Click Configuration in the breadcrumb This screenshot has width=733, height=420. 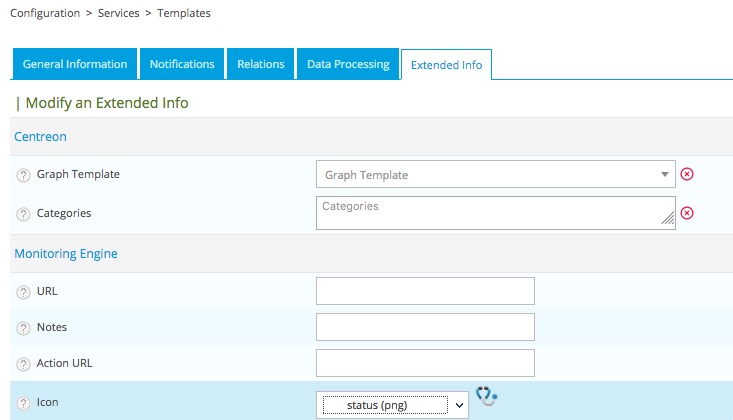[44, 13]
